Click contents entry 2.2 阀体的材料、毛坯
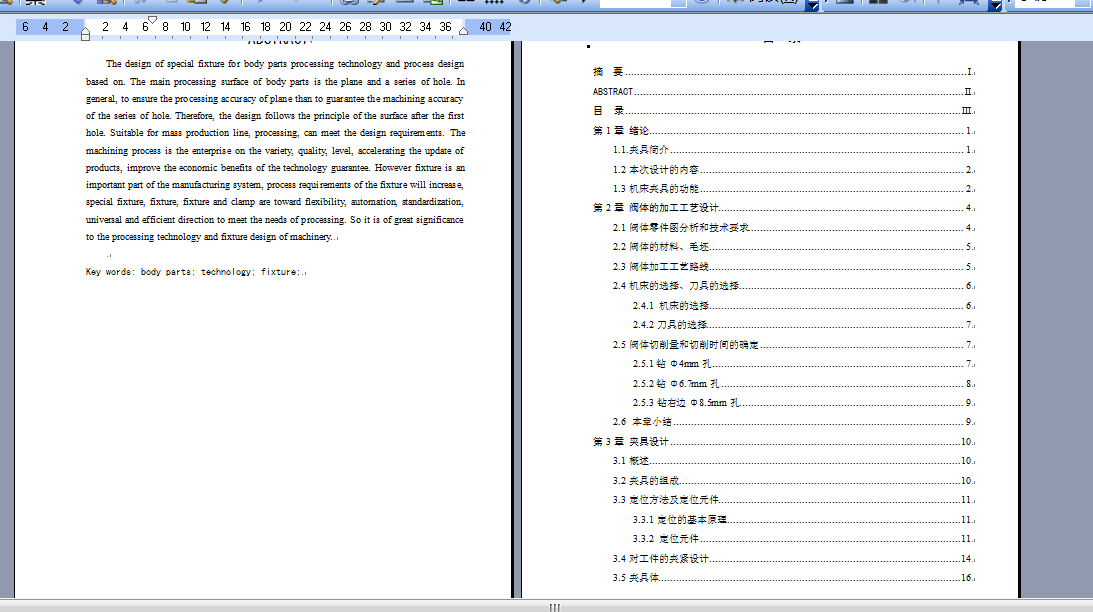The width and height of the screenshot is (1093, 612). pyautogui.click(x=793, y=247)
